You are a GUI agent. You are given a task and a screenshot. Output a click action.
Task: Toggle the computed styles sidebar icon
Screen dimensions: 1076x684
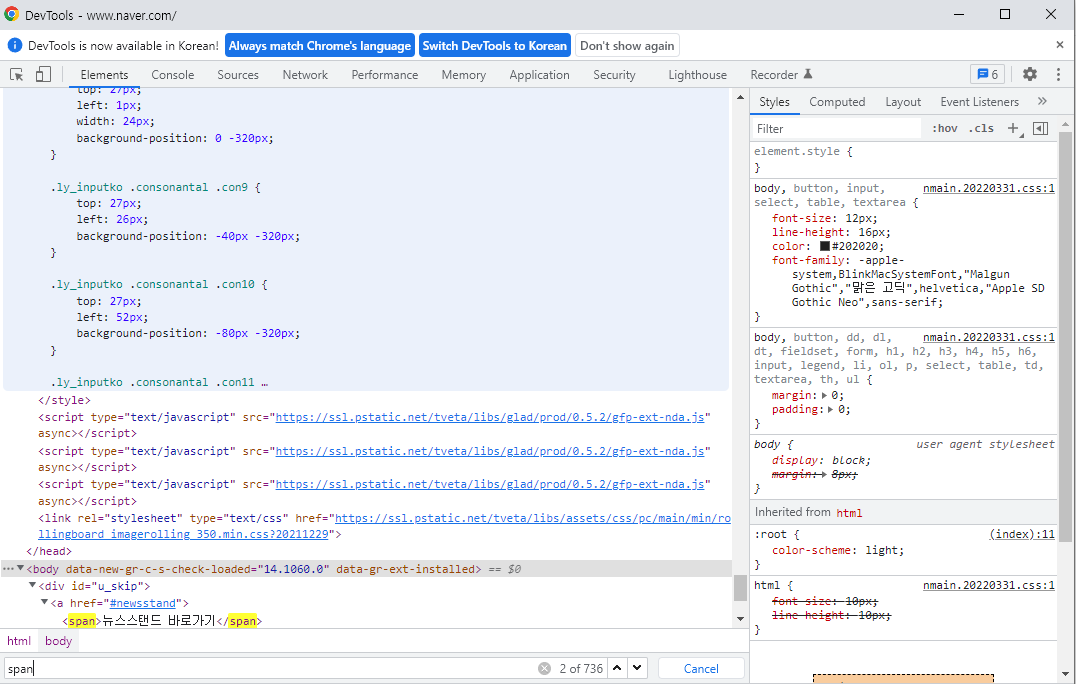(1040, 128)
